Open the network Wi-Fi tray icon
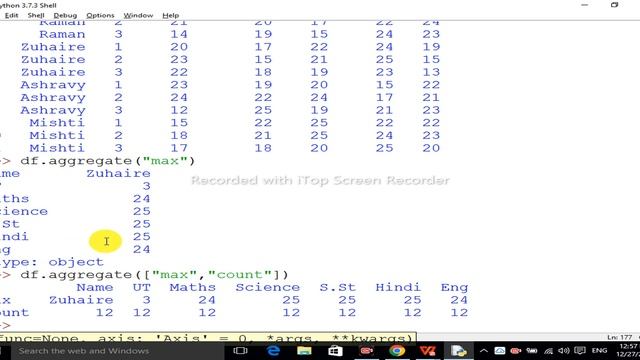The image size is (640, 360). tap(548, 351)
